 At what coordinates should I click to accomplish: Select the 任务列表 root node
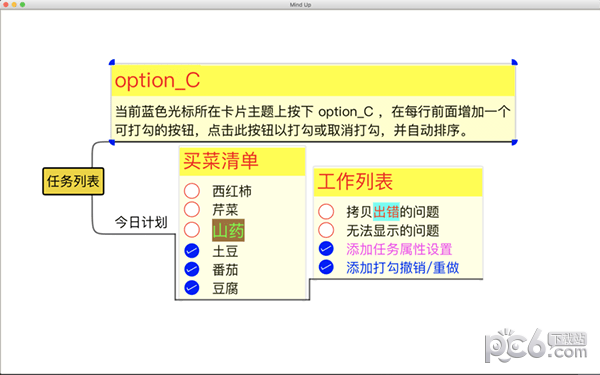[x=73, y=181]
